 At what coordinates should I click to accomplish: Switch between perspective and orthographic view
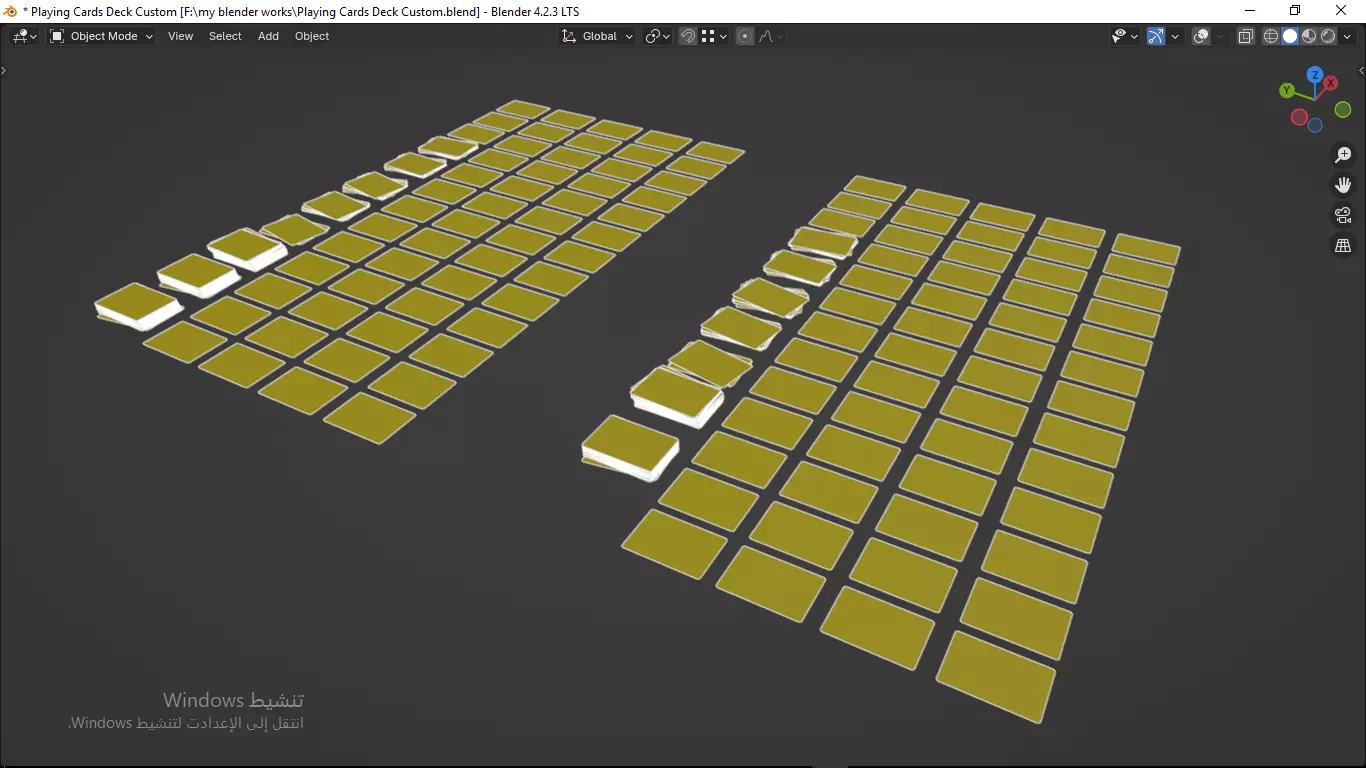pyautogui.click(x=1343, y=245)
